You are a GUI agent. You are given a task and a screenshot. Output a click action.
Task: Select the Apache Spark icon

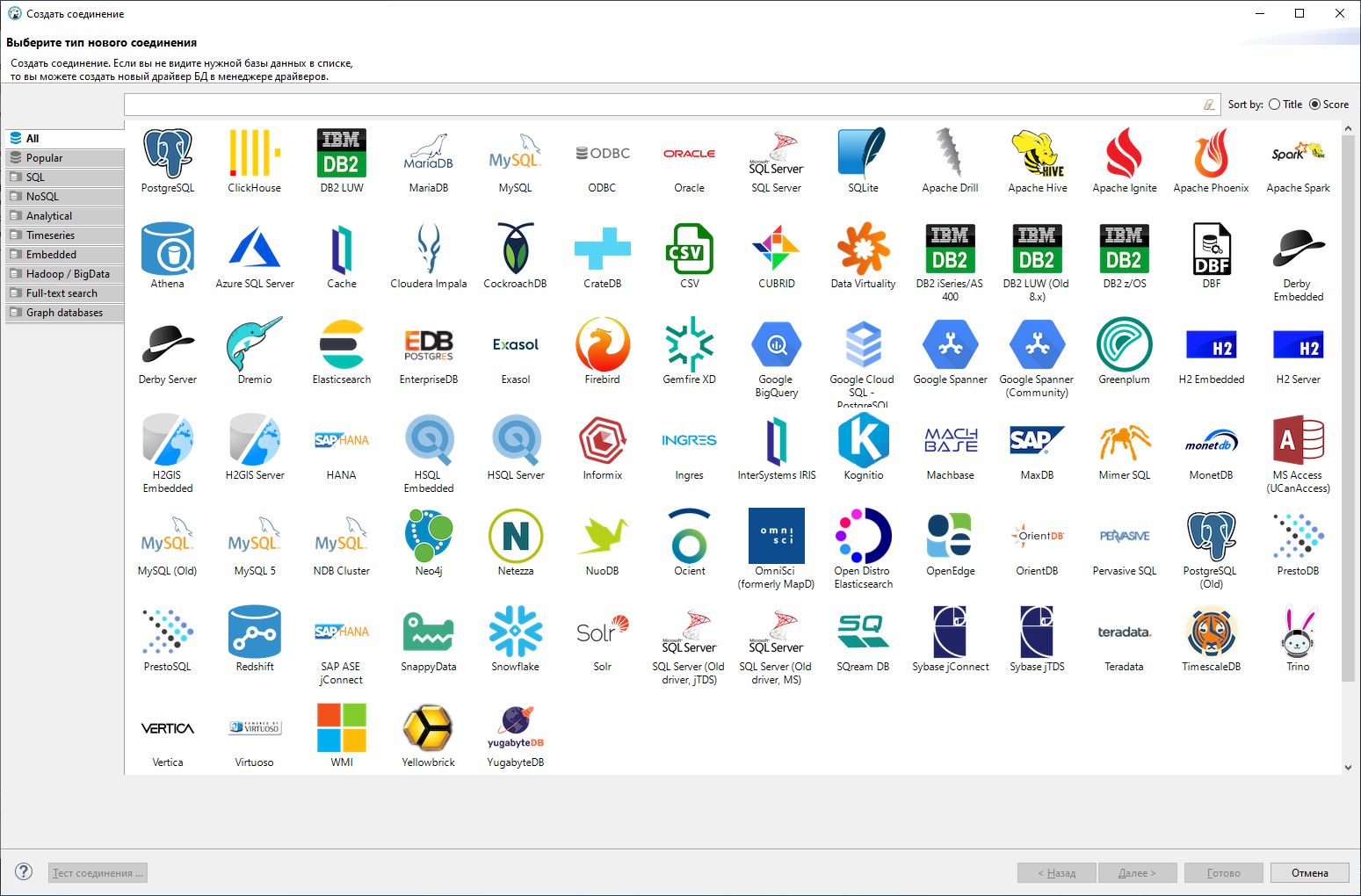1299,154
